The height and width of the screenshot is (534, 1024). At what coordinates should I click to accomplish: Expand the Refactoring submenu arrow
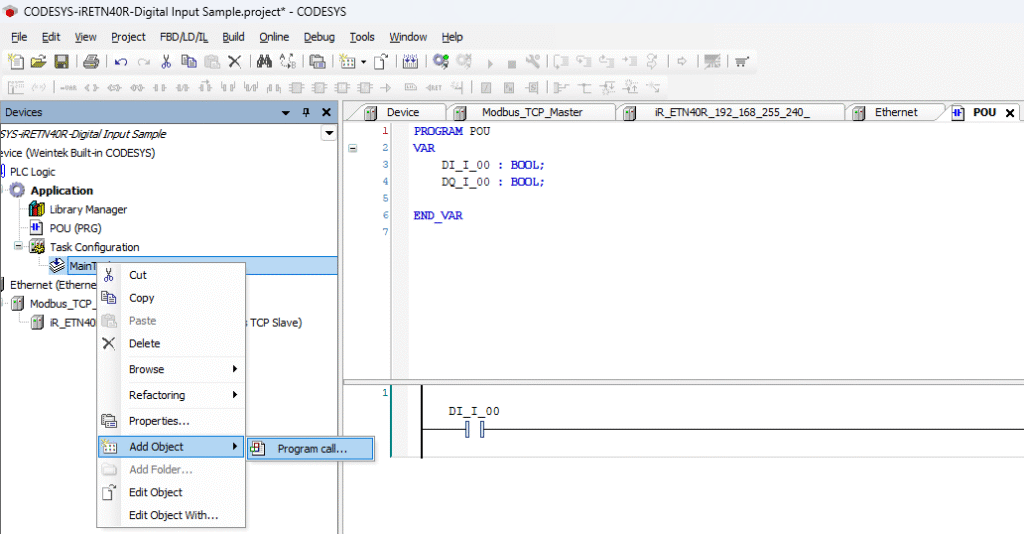[x=234, y=394]
